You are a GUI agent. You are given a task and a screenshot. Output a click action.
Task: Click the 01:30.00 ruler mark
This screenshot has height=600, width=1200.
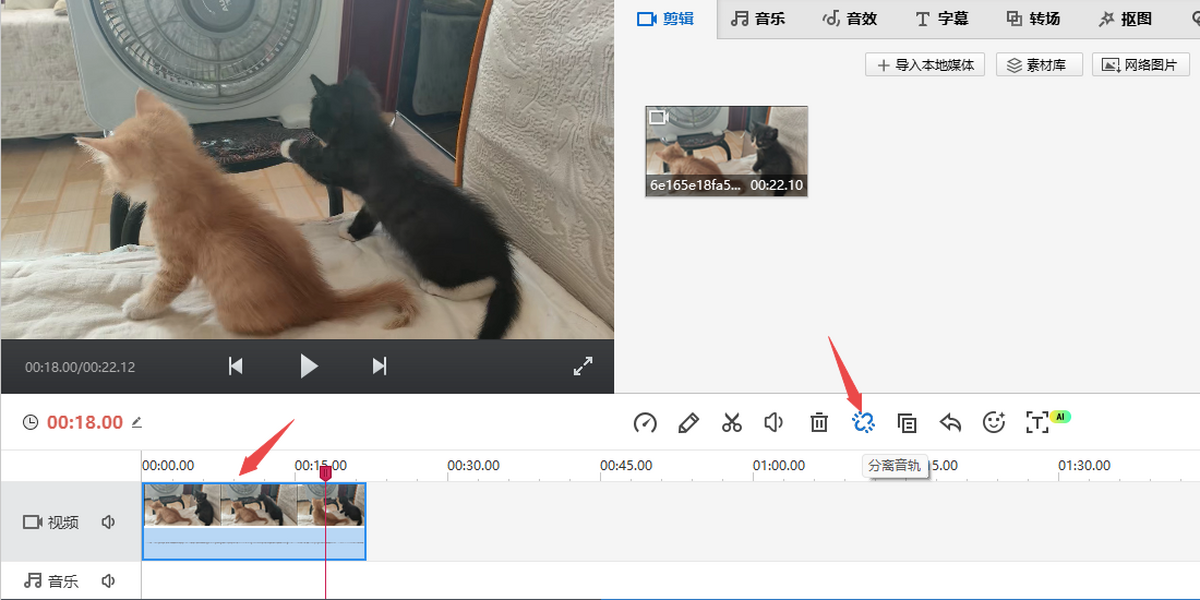pyautogui.click(x=1084, y=466)
